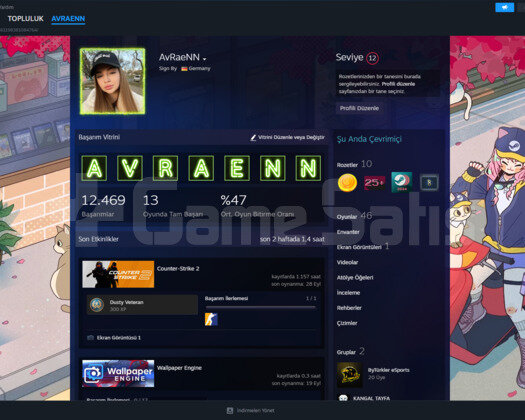Viewport: 525px width, 420px height.
Task: Open the Rozetler badges link
Action: [x=354, y=164]
